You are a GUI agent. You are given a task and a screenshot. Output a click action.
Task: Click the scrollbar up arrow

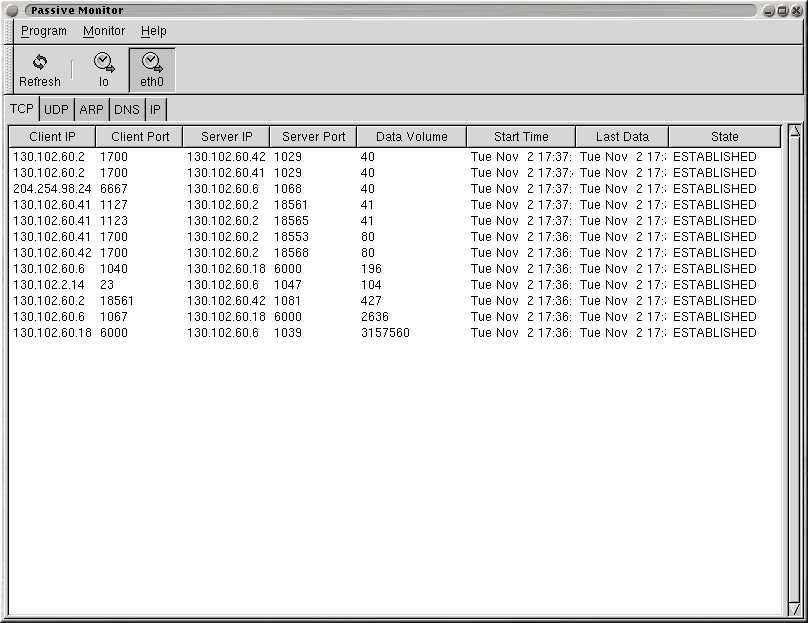point(795,130)
